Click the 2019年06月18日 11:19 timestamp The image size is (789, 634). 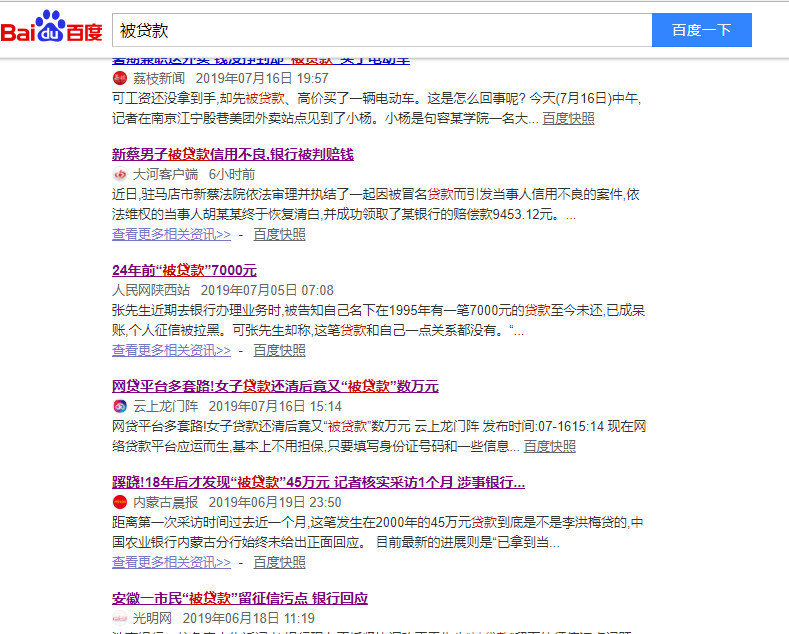point(249,618)
